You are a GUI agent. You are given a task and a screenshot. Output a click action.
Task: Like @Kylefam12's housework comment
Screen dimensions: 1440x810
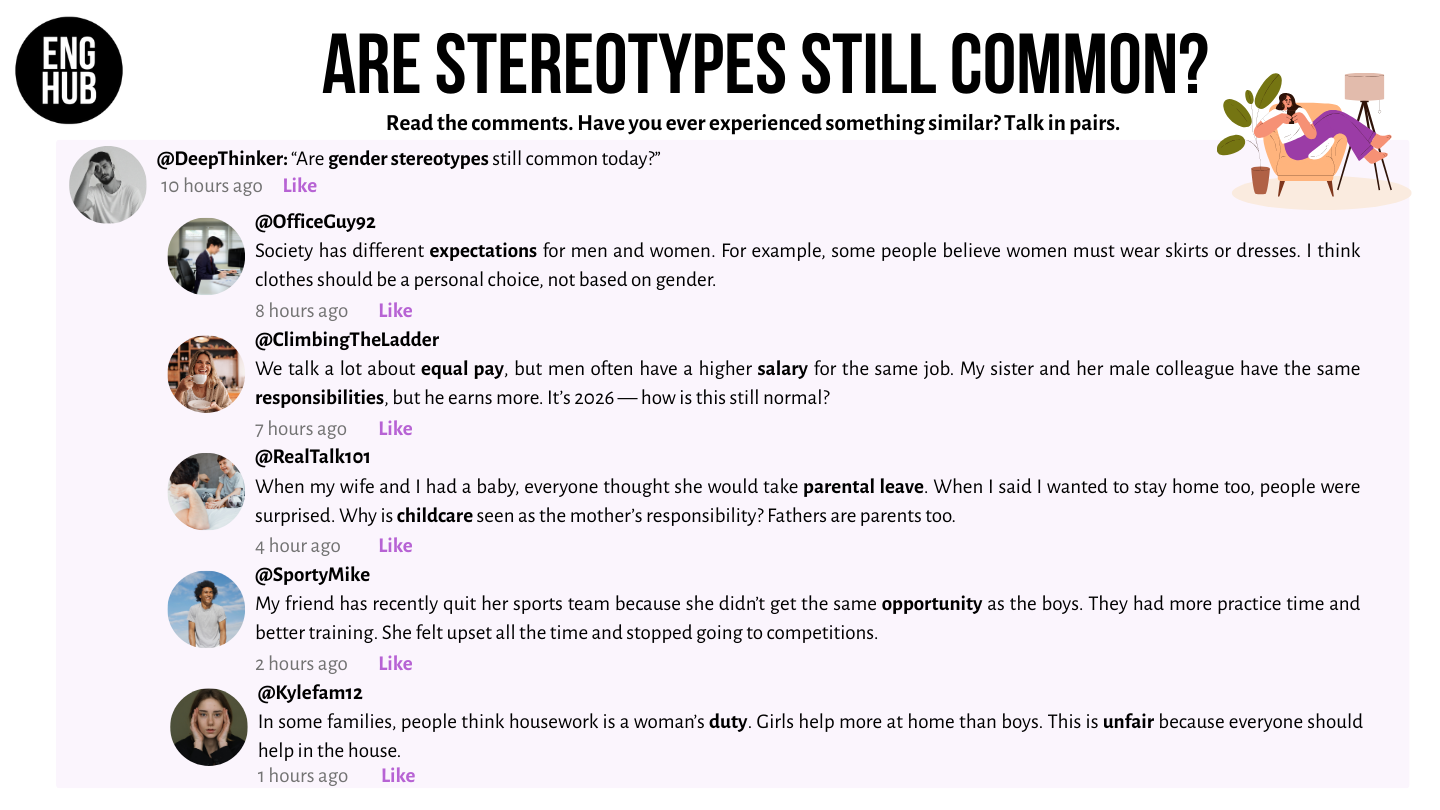(x=398, y=775)
